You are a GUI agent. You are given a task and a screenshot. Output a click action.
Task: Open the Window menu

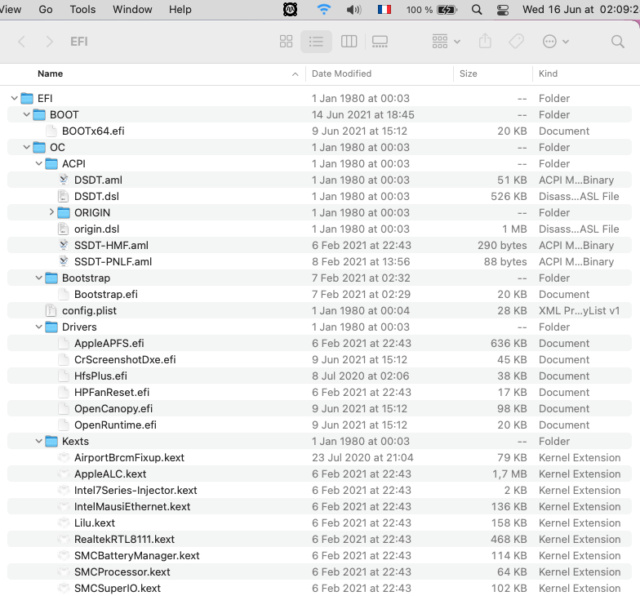click(132, 9)
